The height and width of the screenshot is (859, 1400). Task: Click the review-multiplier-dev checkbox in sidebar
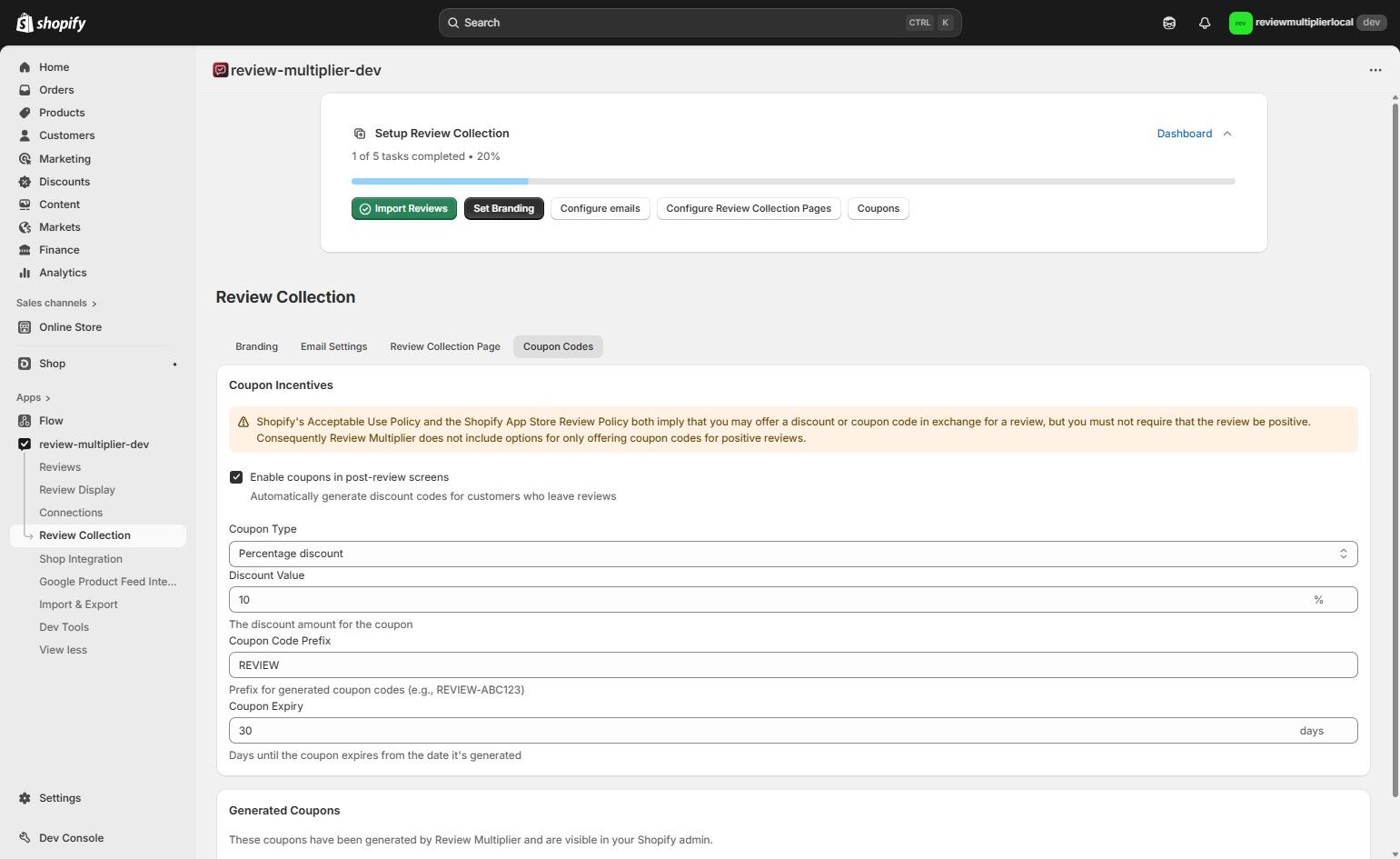point(25,444)
